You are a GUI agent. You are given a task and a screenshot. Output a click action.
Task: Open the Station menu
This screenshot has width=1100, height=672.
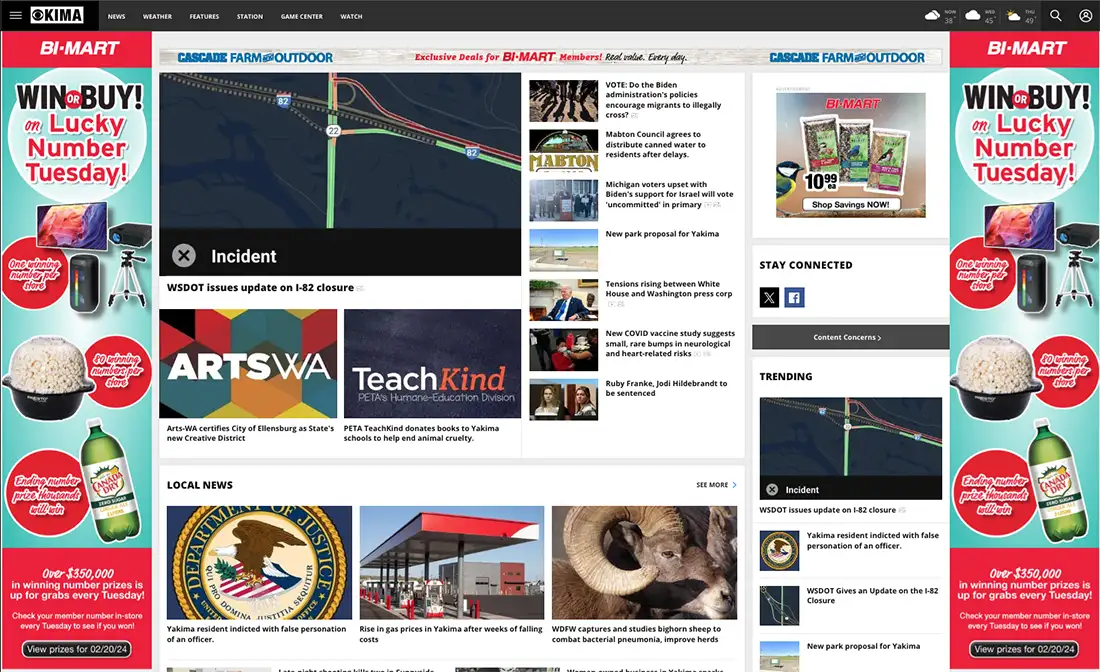click(250, 16)
